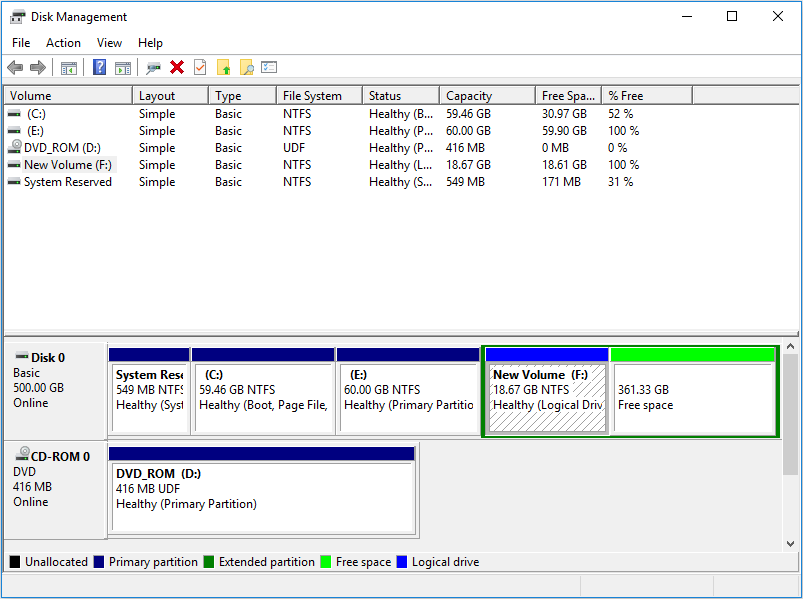Click the yellow page with magnifier icon
The width and height of the screenshot is (803, 599).
tap(246, 67)
